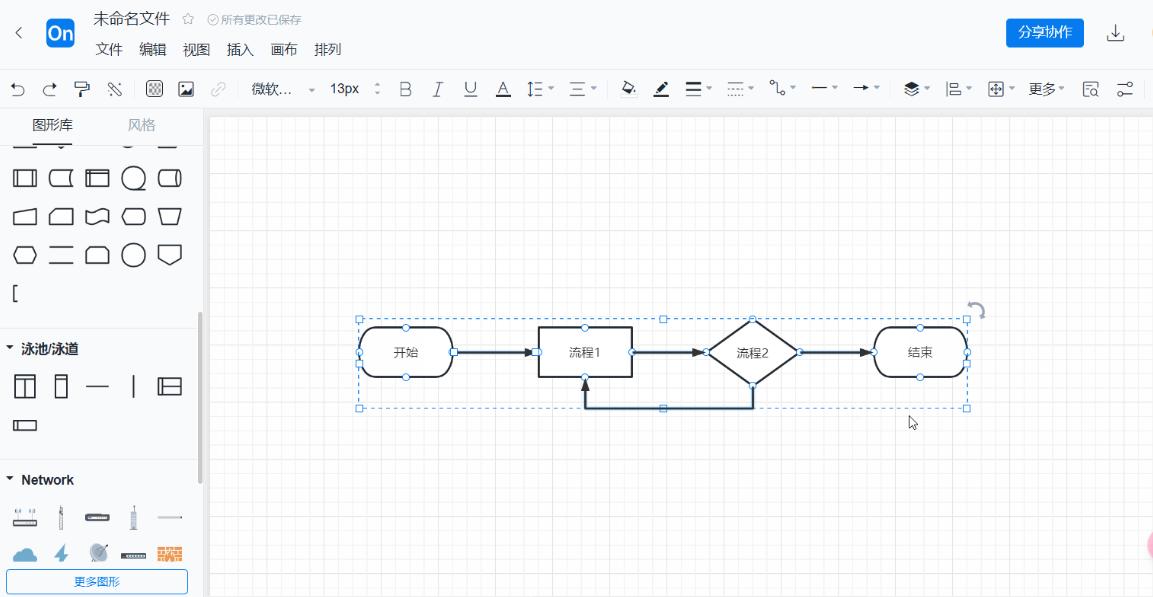
Task: Open the layers panel icon
Action: pyautogui.click(x=910, y=89)
